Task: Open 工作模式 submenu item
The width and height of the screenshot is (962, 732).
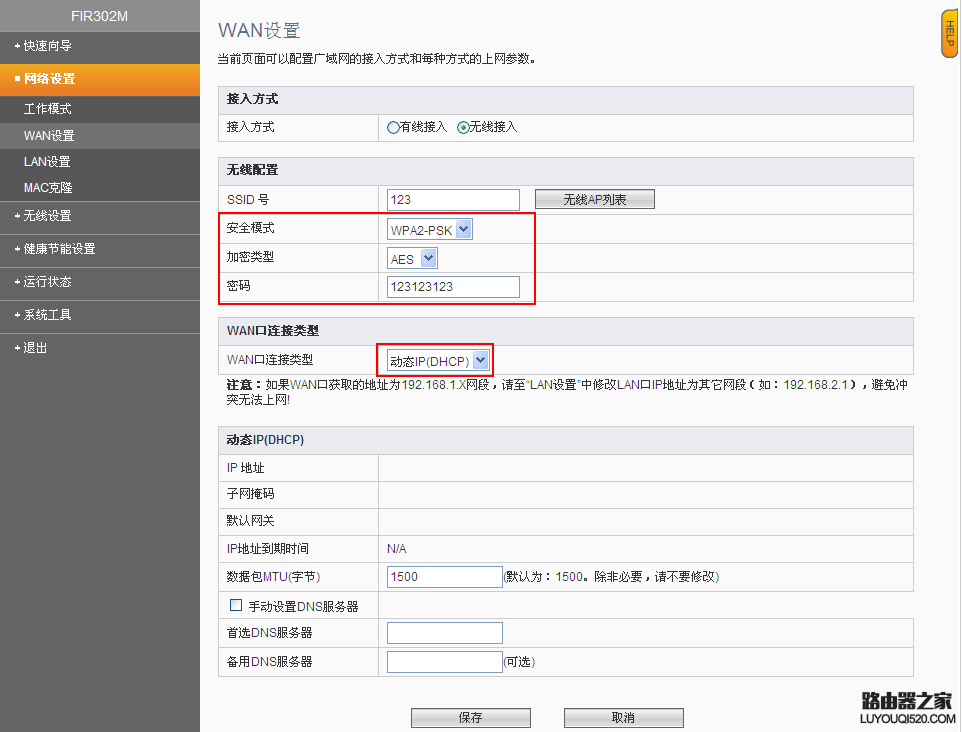Action: coord(48,109)
